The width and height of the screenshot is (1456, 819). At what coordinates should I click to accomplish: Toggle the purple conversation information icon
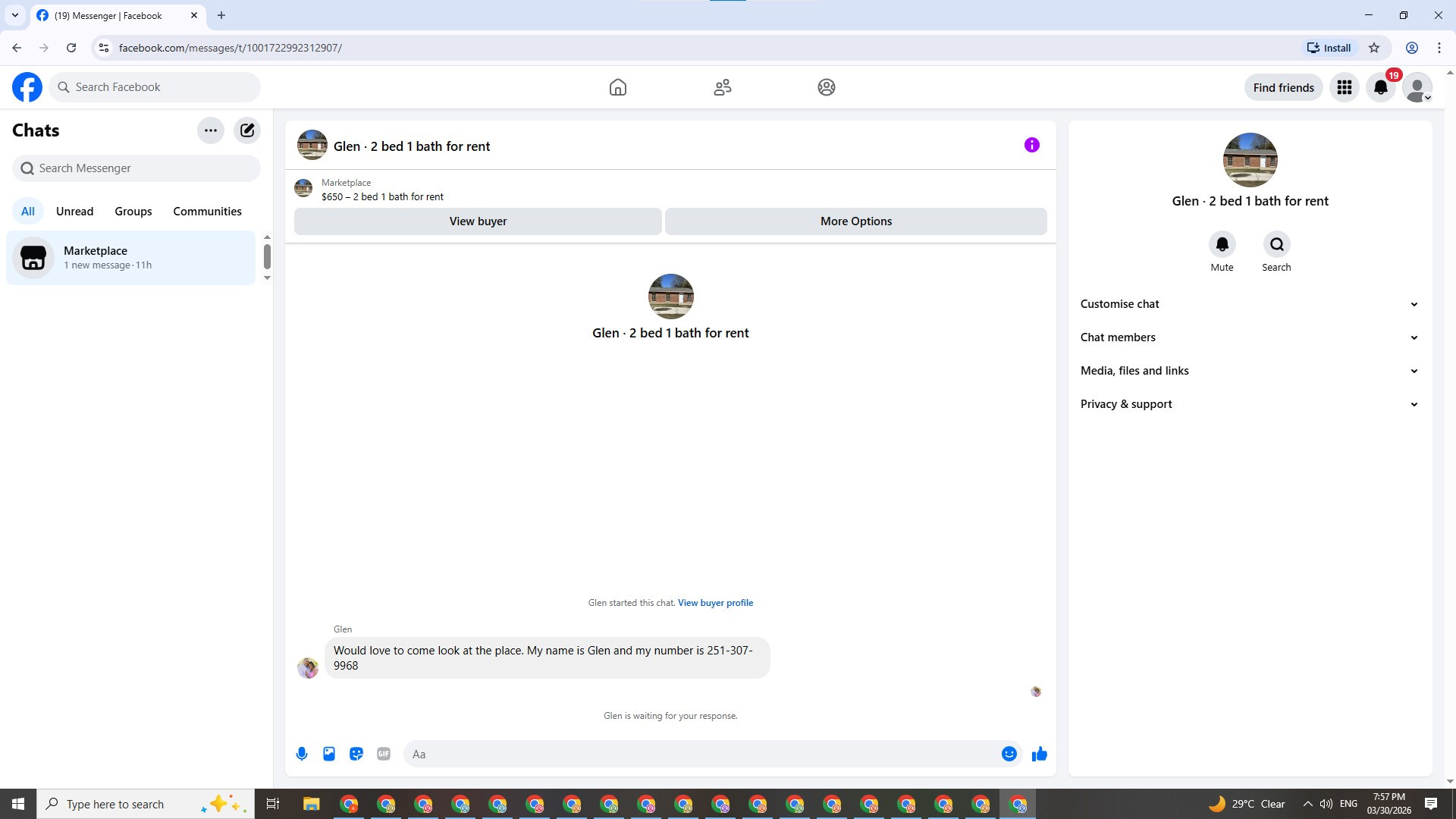click(1031, 145)
